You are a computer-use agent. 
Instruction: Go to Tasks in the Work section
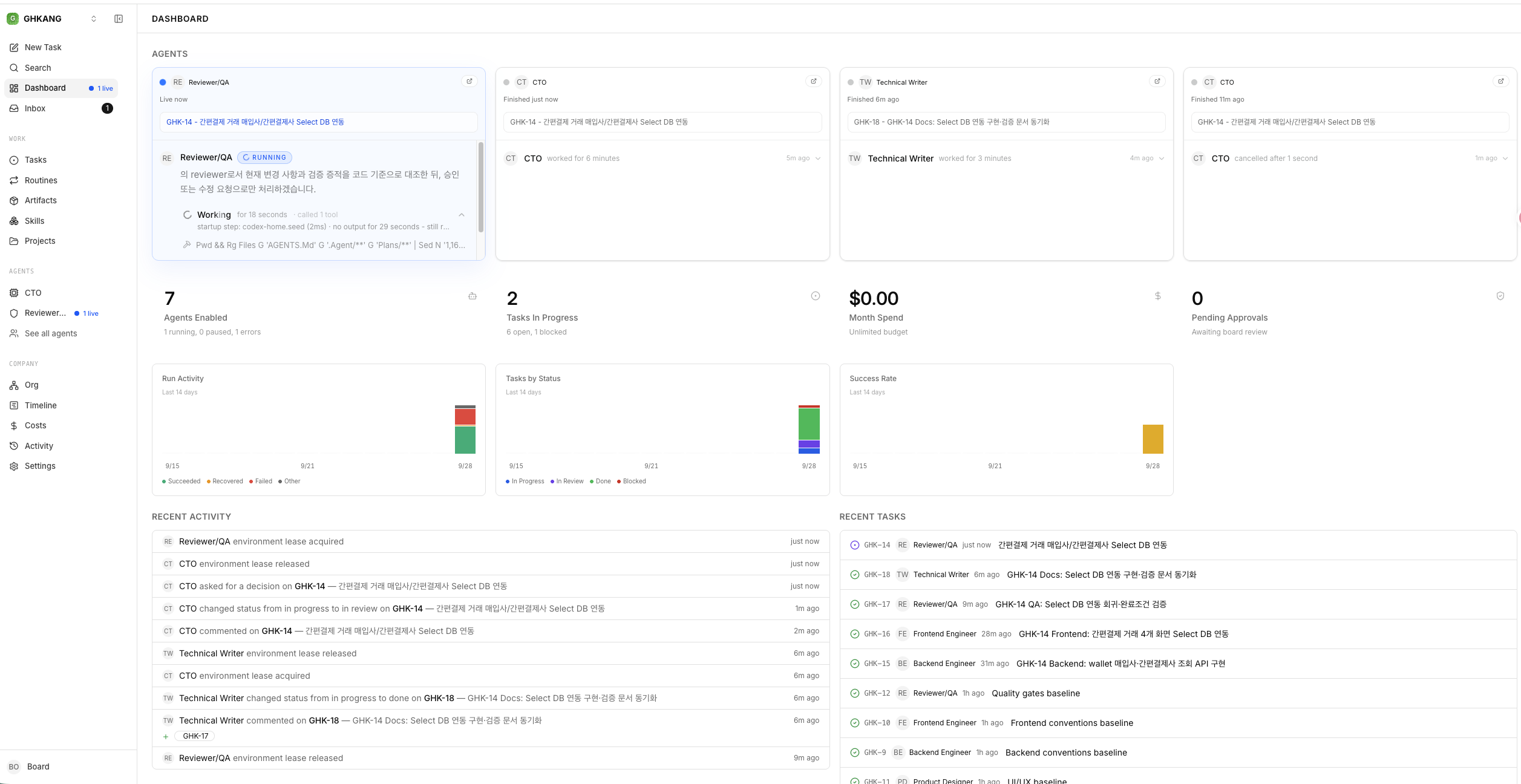(61, 160)
